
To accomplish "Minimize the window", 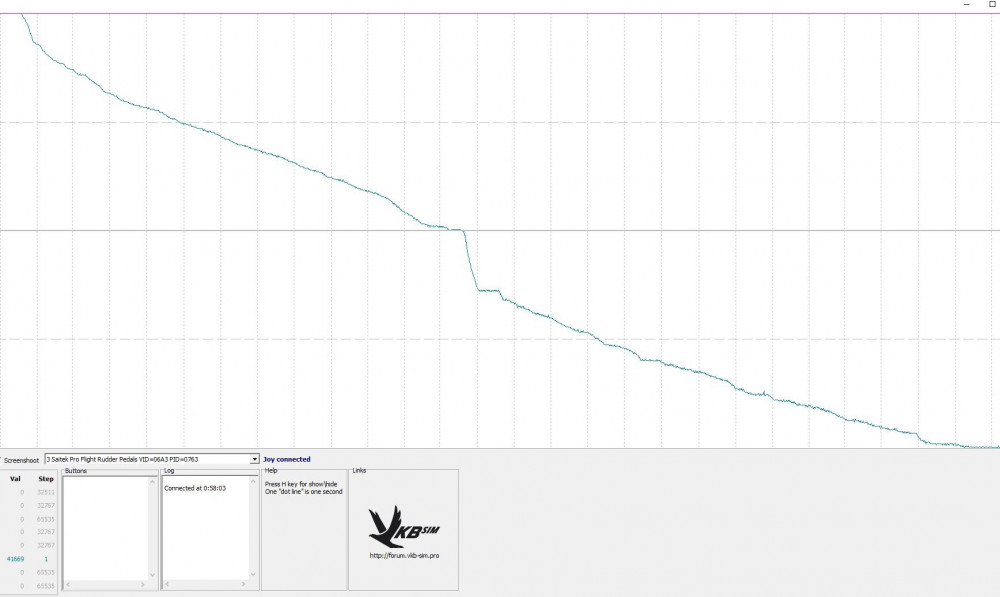I will tap(966, 4).
